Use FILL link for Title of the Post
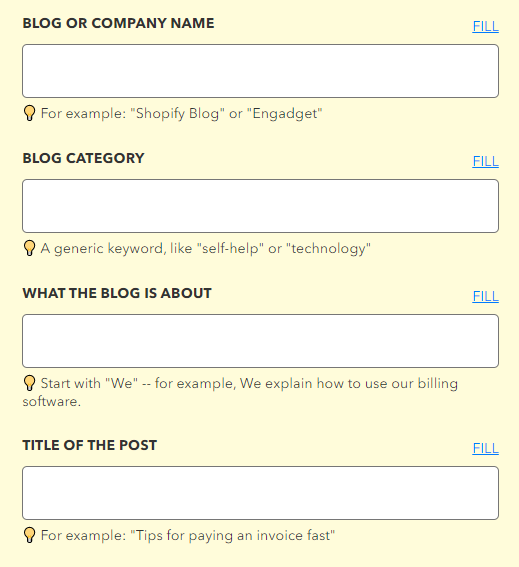Screen dimensions: 519x567 [485, 448]
